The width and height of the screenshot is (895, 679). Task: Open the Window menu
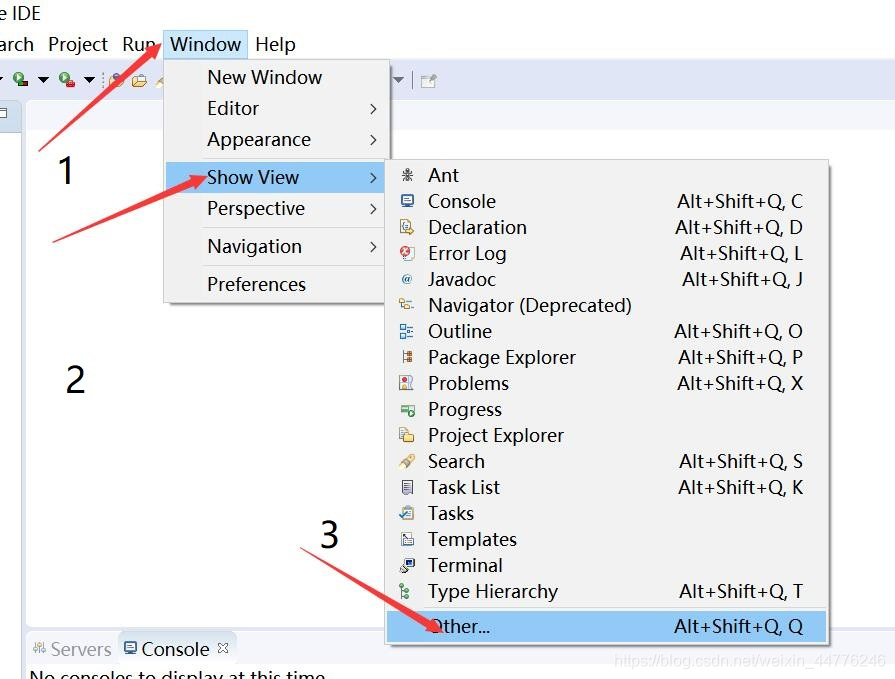point(205,45)
